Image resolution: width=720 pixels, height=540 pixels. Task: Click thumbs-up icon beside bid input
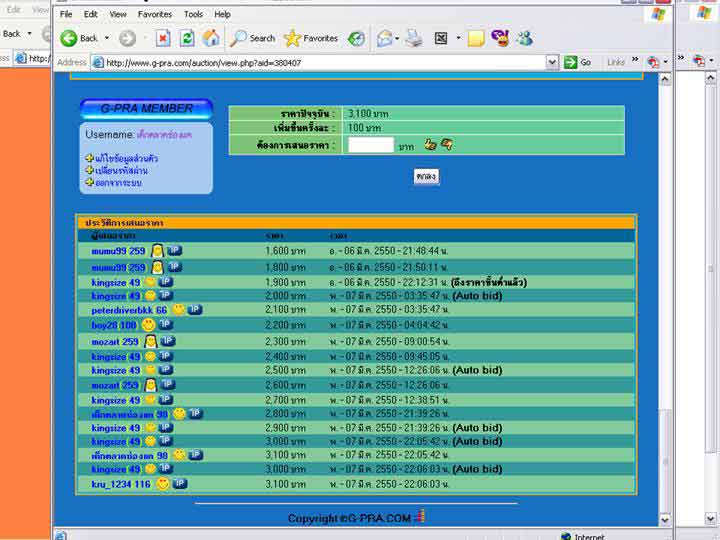click(x=430, y=145)
